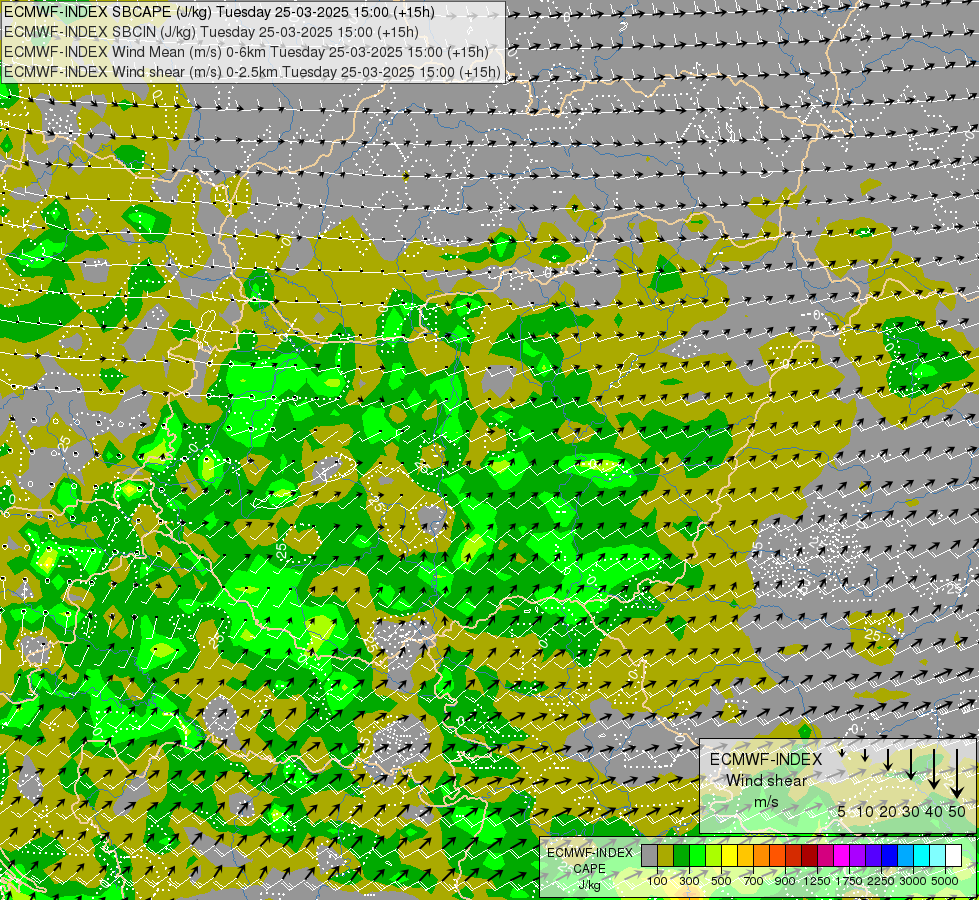Click the bright cyan CAPE legend swatch
Image resolution: width=979 pixels, height=900 pixels.
pos(922,856)
